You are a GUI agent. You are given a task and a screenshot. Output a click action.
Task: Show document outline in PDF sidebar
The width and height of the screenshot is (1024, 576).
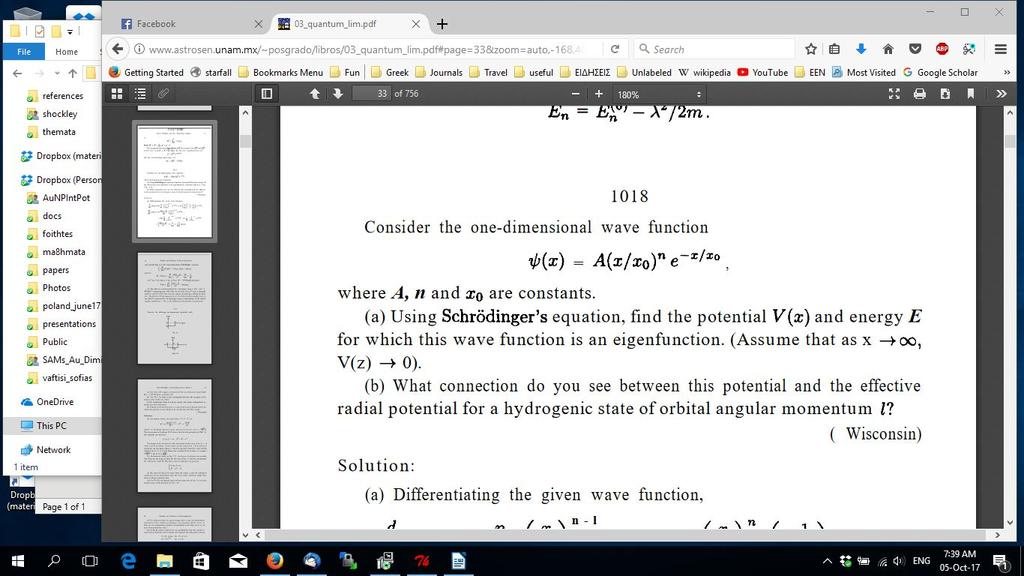pyautogui.click(x=140, y=94)
